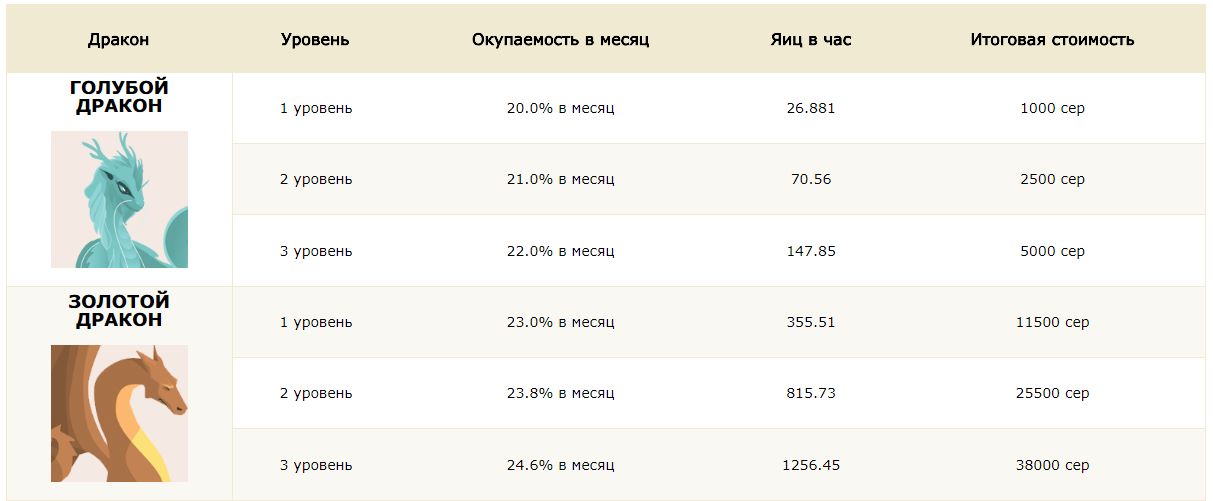Click the 23.0% в месяц cell
This screenshot has height=501, width=1213.
(561, 322)
